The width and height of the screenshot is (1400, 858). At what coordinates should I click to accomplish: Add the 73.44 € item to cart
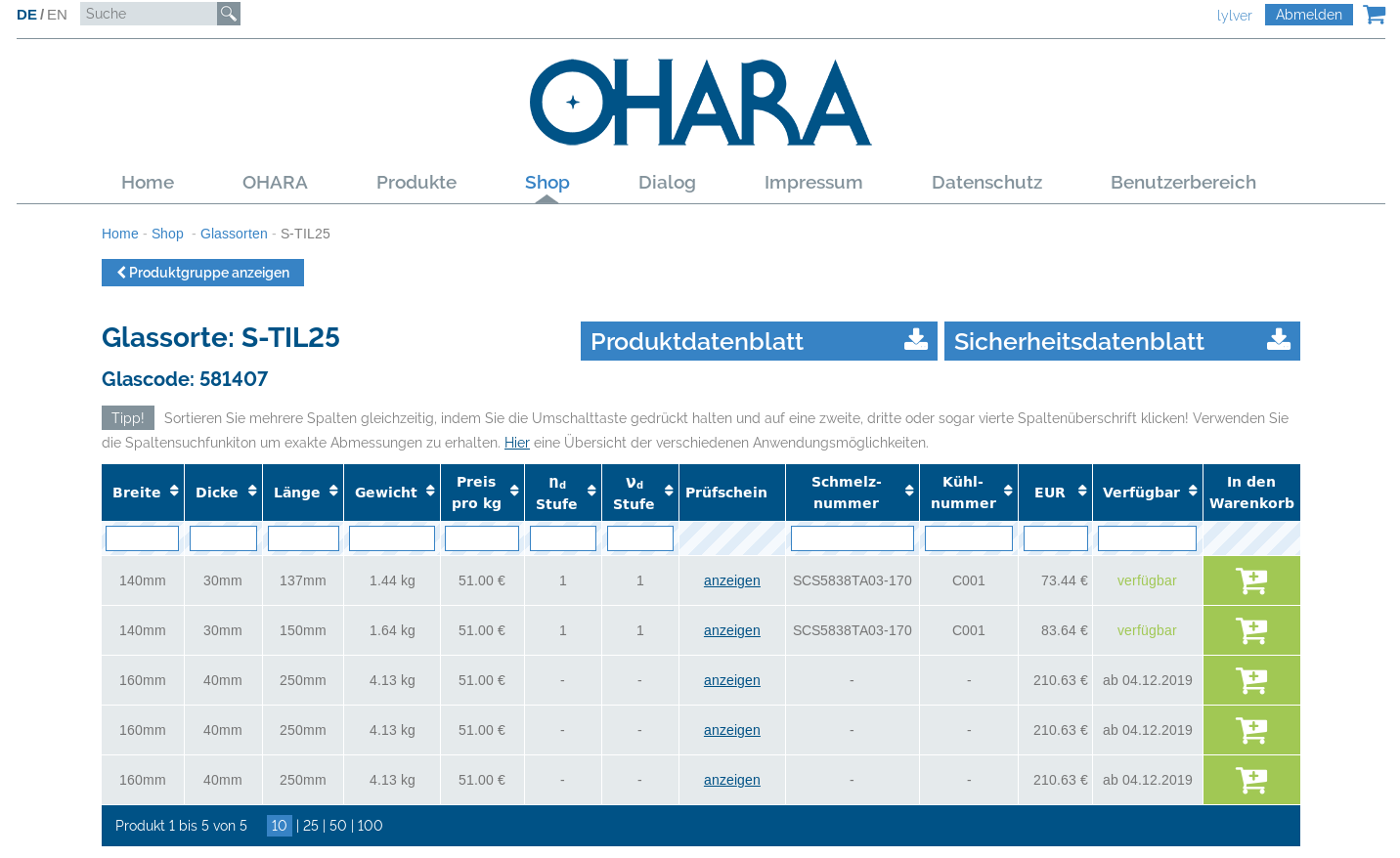pyautogui.click(x=1251, y=580)
